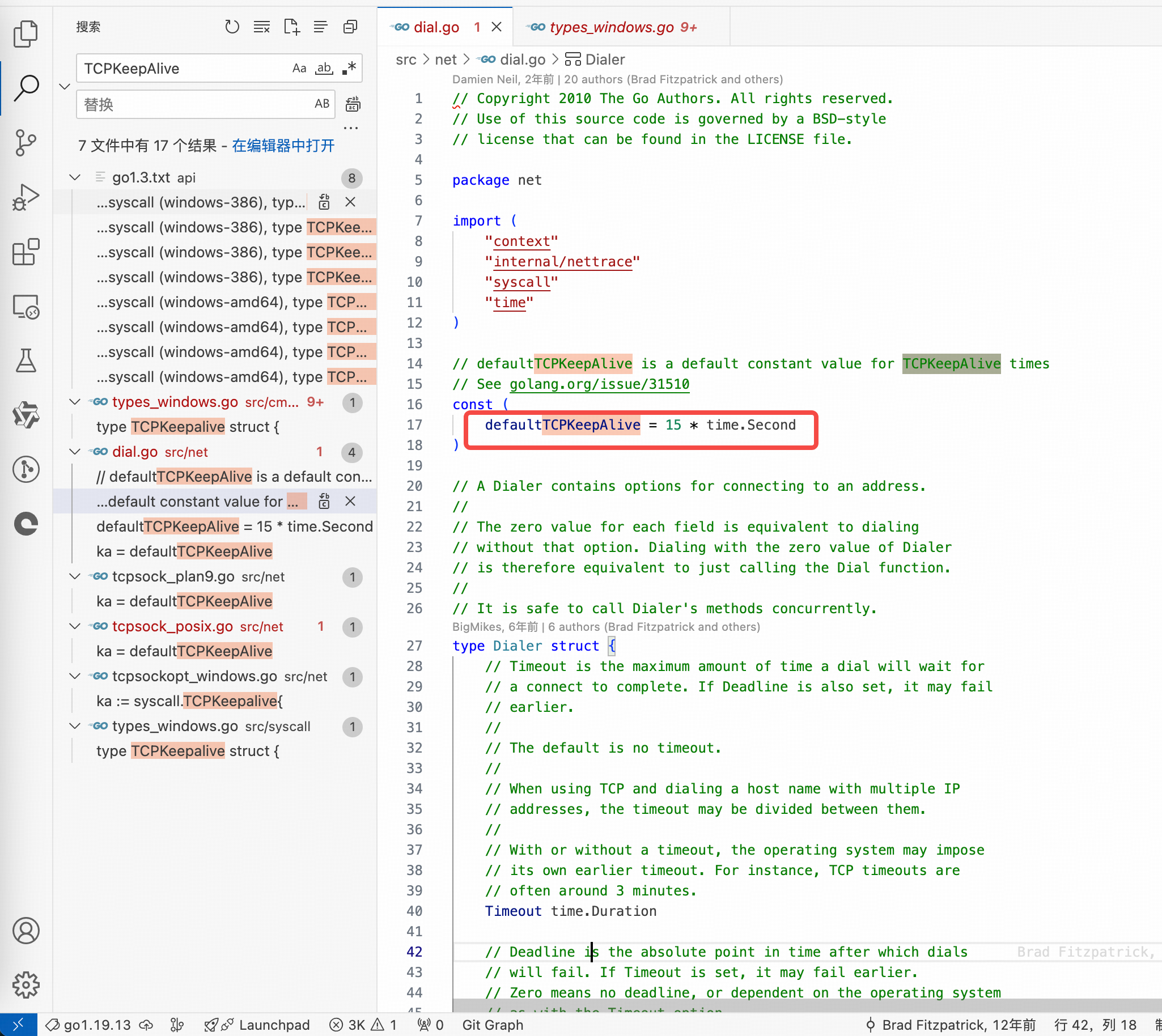Dismiss the '...default constant value for' result

click(x=350, y=502)
